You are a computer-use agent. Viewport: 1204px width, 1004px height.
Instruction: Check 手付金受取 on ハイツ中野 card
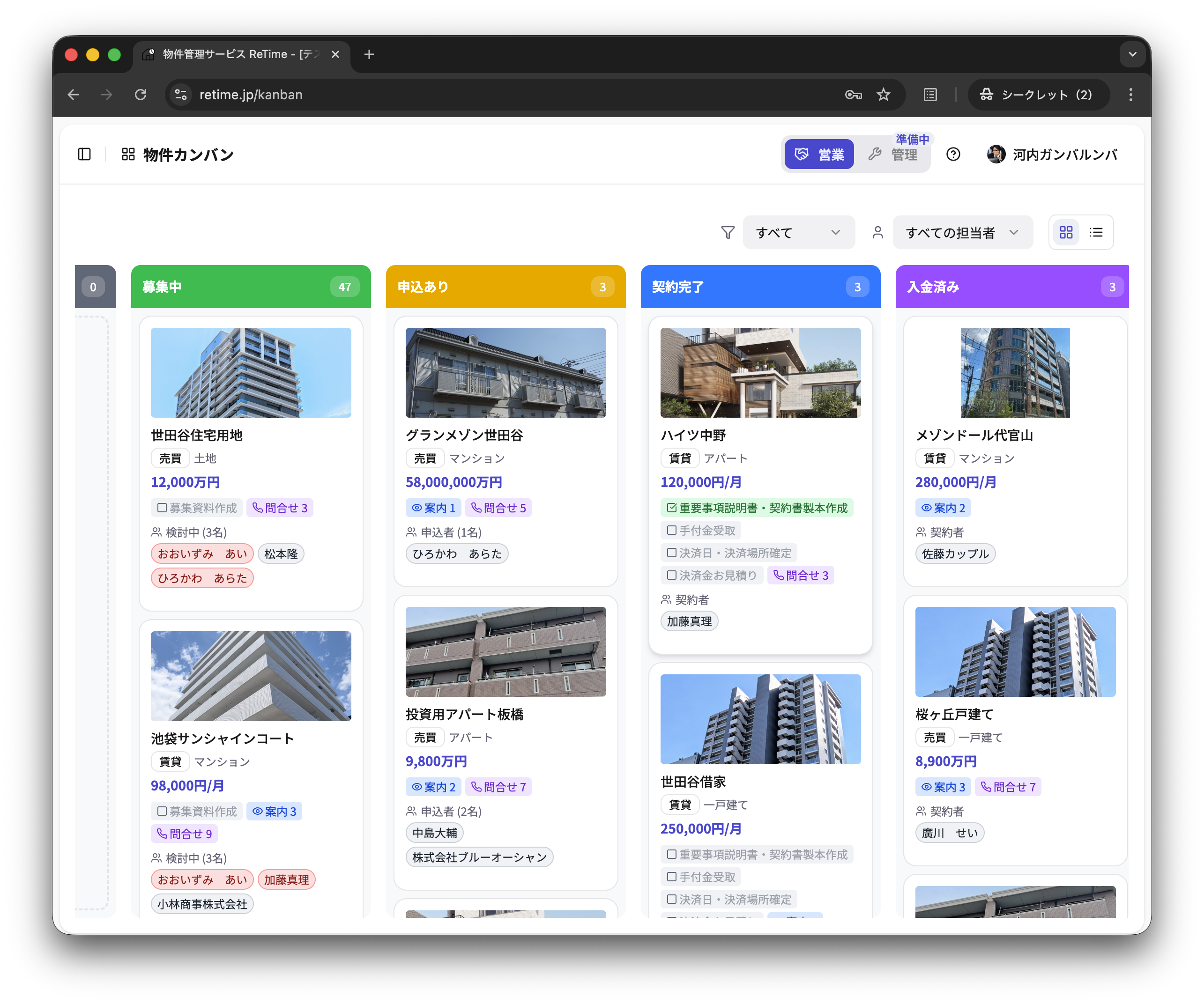click(x=671, y=530)
